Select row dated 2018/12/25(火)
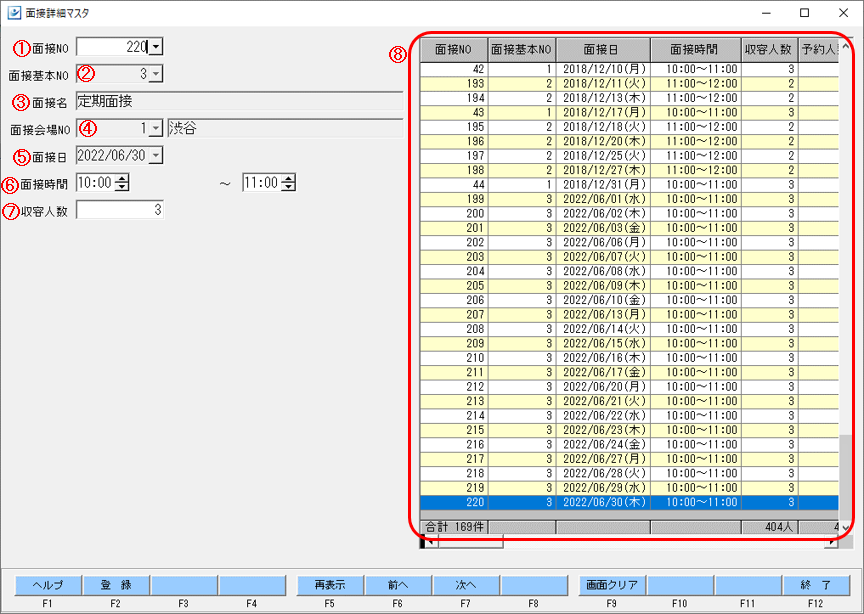The image size is (864, 614). pyautogui.click(x=629, y=155)
